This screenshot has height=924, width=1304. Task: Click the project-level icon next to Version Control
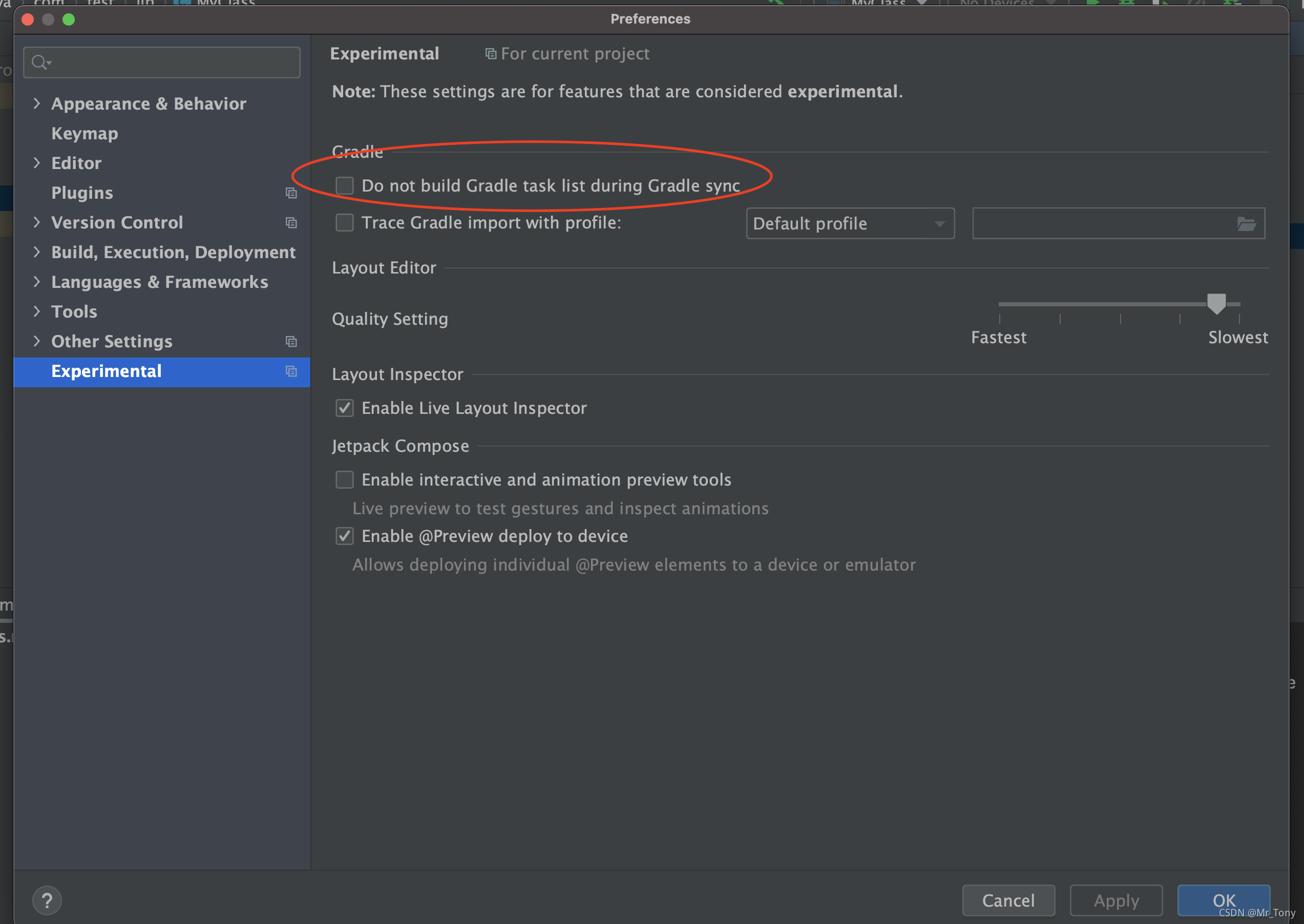tap(291, 222)
